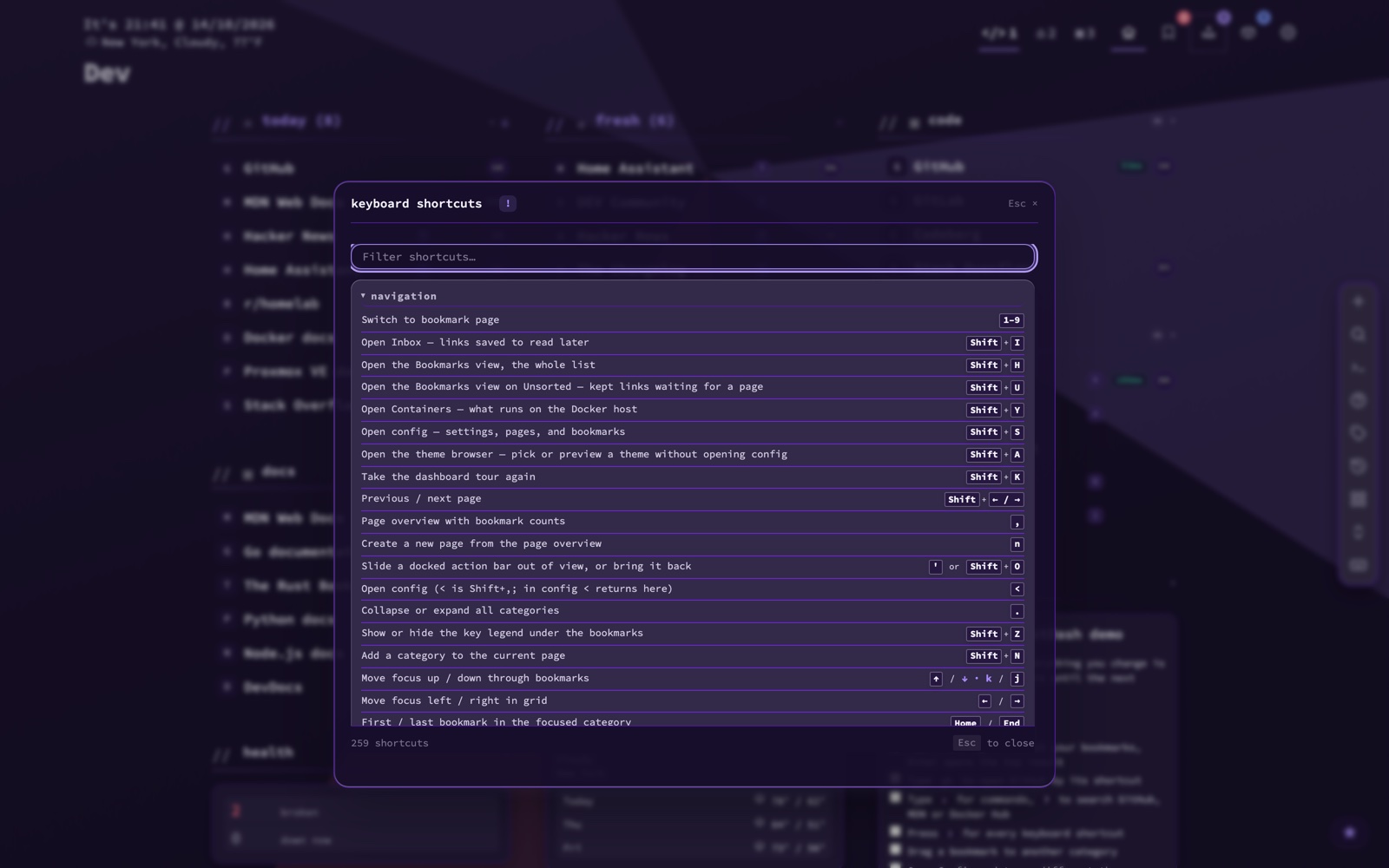
Task: Switch to the '</> 1' page tab behind the dialog
Action: tap(999, 34)
